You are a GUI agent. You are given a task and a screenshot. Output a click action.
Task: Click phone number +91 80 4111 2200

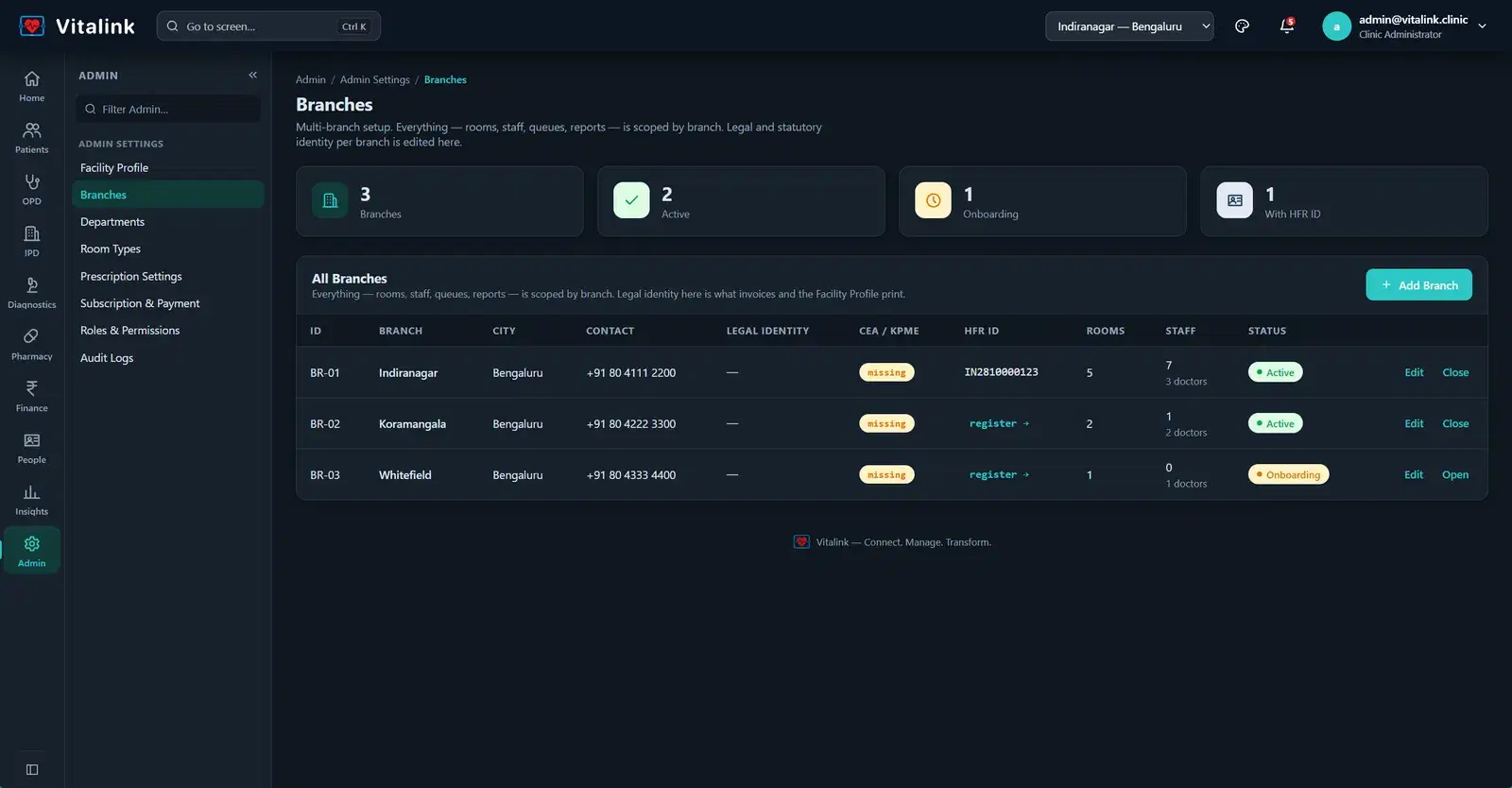[630, 372]
